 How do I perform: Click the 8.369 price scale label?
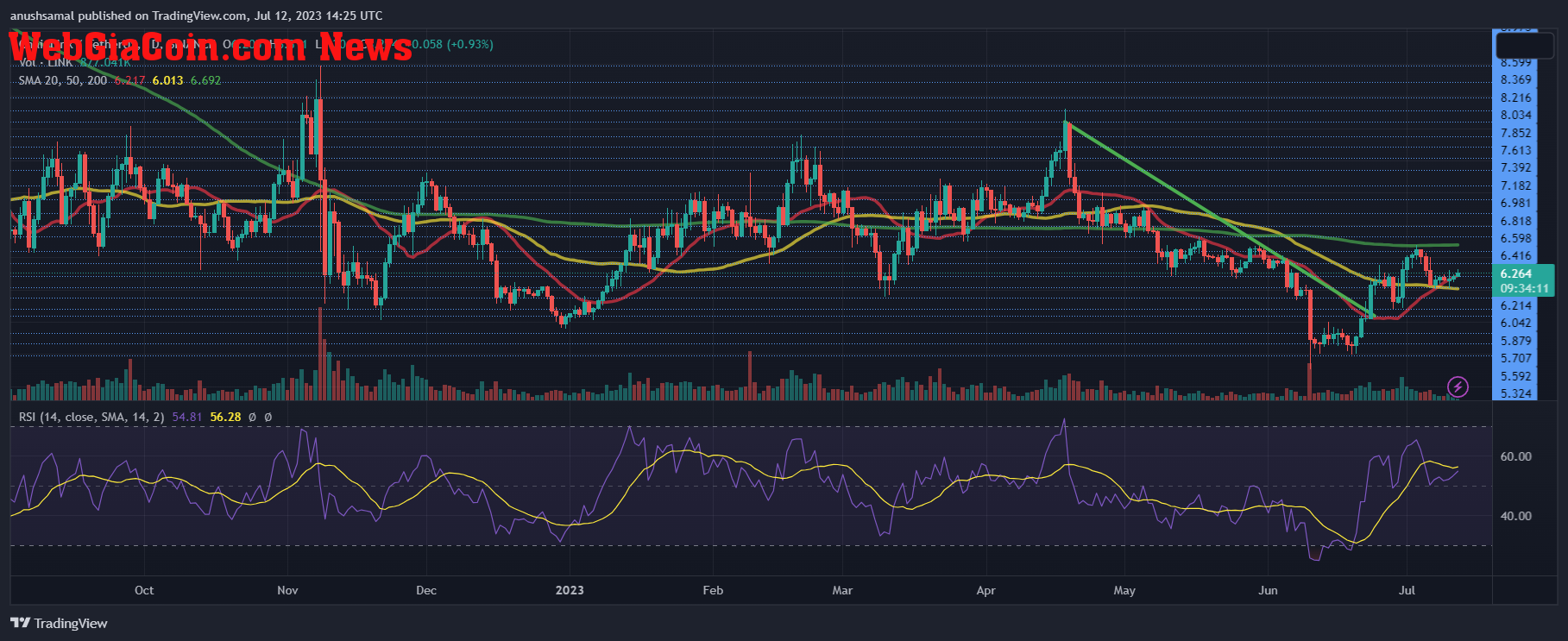tap(1516, 79)
